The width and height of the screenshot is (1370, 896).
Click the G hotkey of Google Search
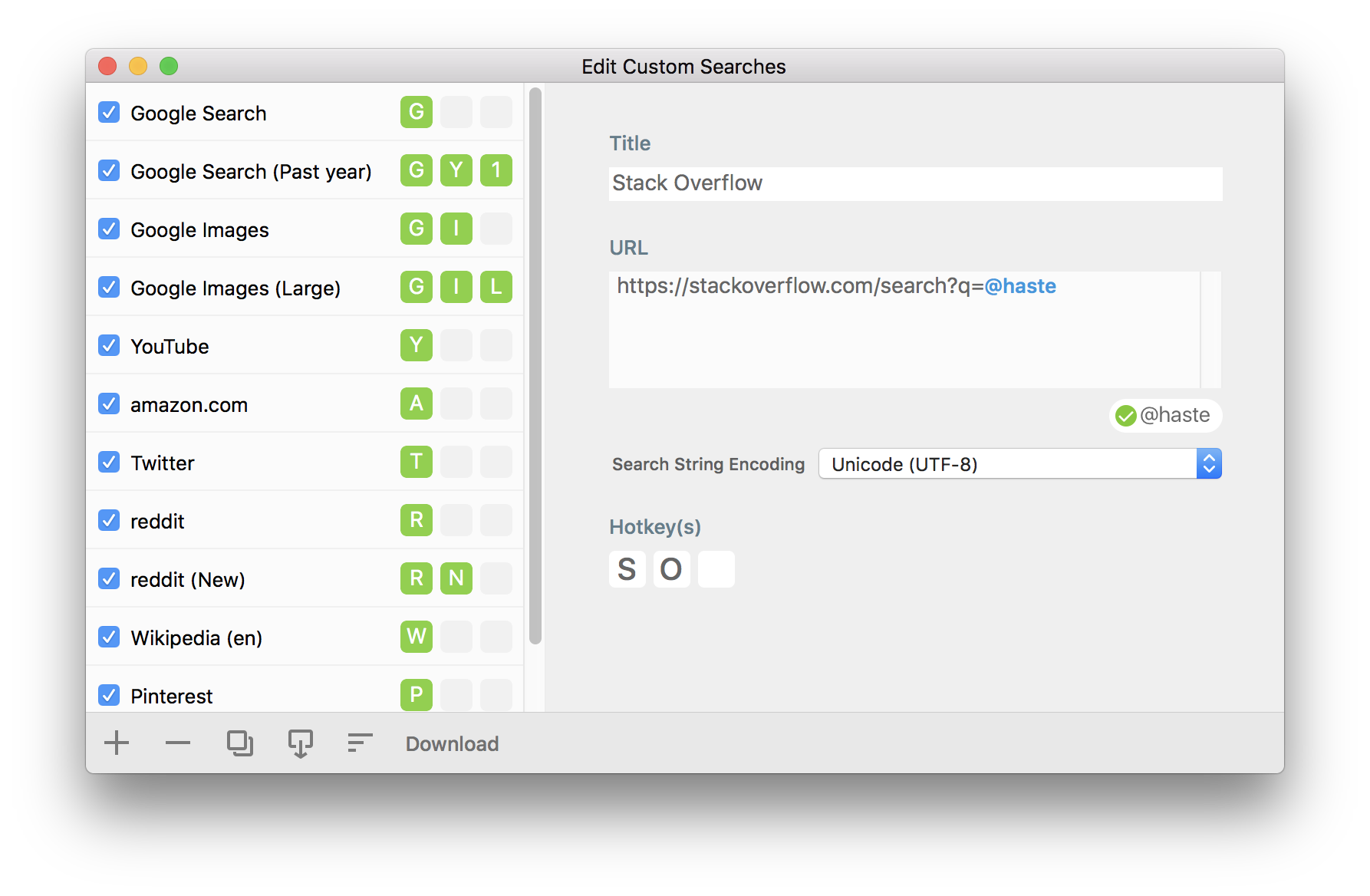click(417, 112)
